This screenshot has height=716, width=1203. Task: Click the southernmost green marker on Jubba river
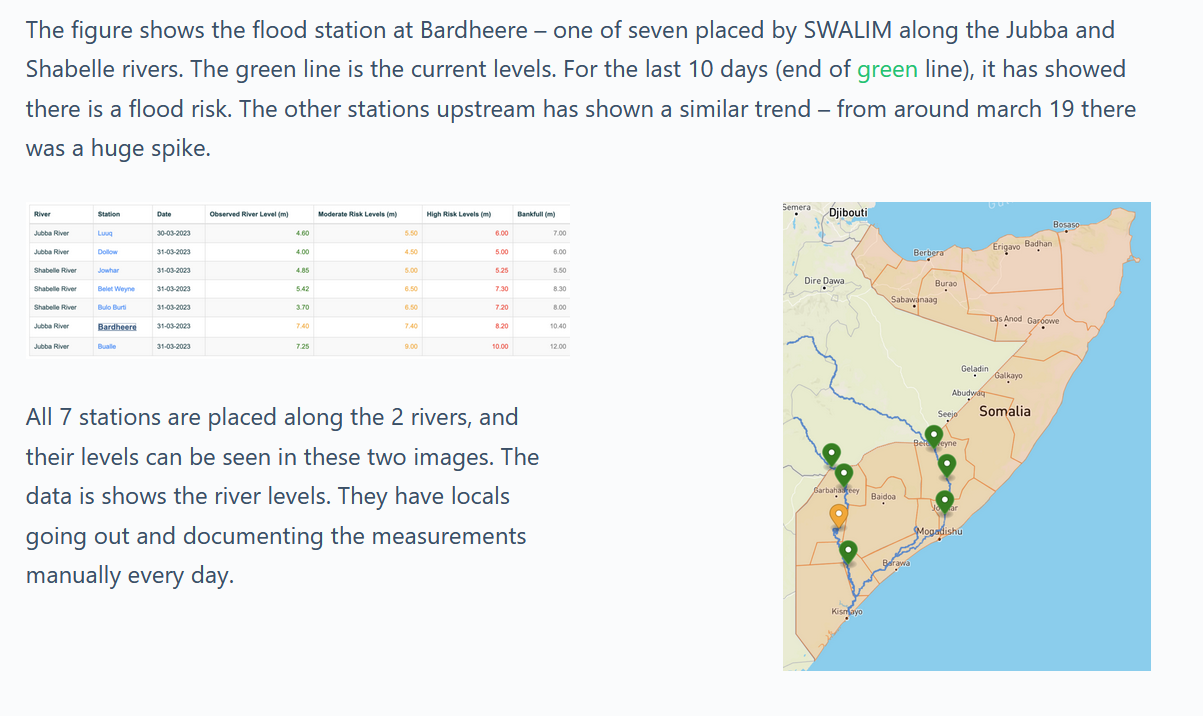pyautogui.click(x=848, y=551)
